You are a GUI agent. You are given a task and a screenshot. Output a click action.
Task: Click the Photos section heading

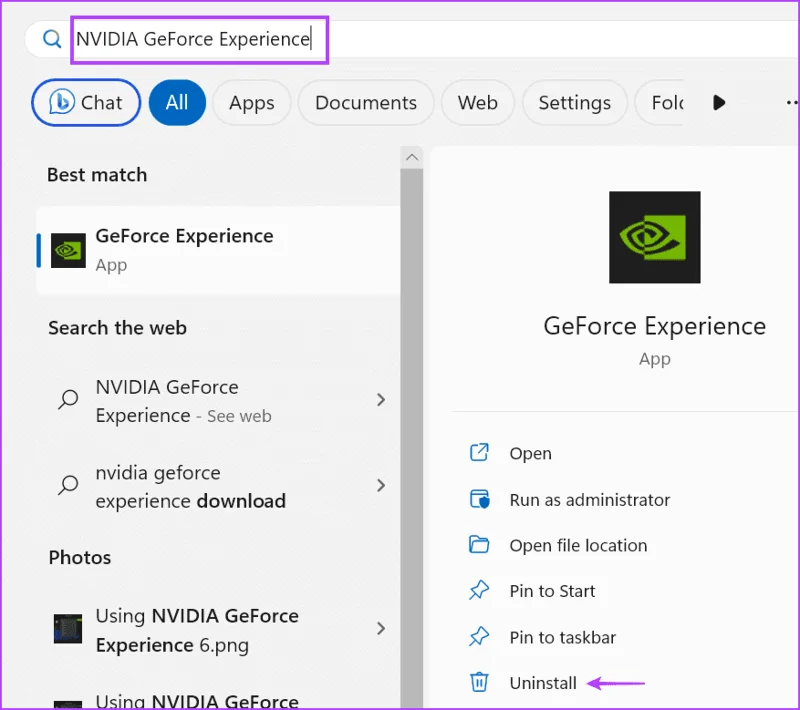80,557
